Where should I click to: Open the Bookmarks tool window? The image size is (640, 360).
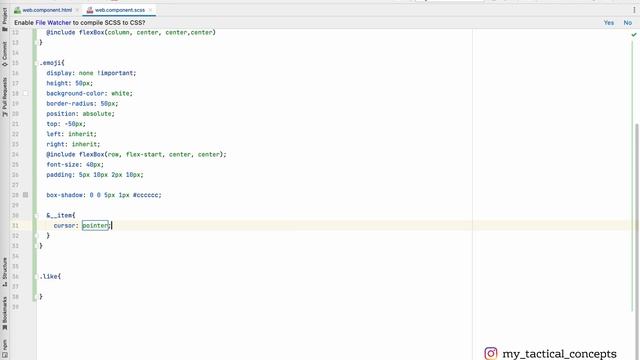tap(4, 313)
